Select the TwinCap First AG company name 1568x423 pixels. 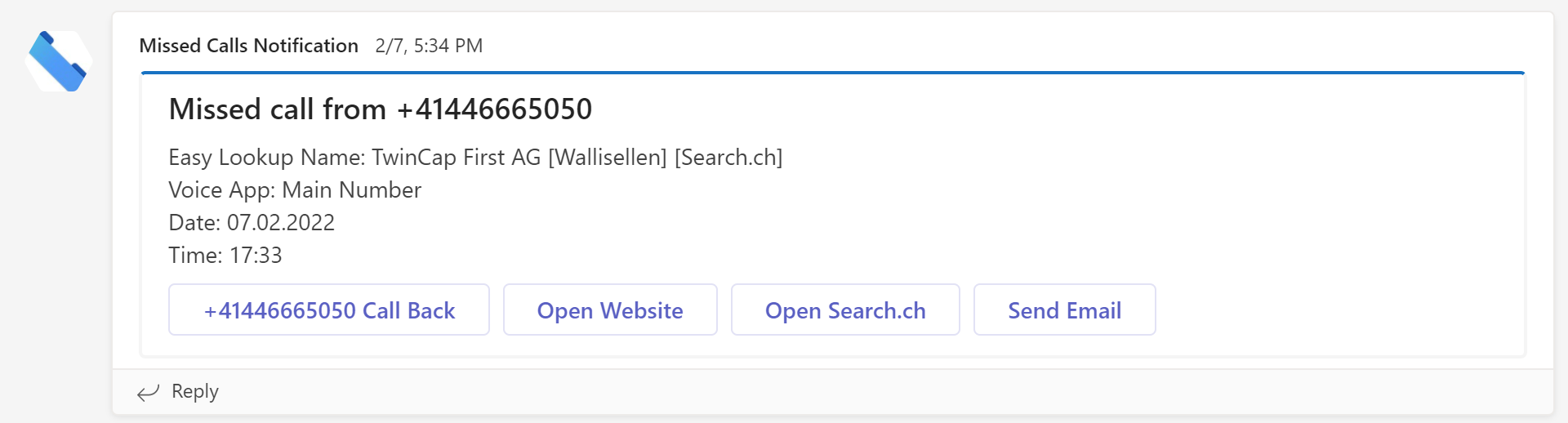457,157
